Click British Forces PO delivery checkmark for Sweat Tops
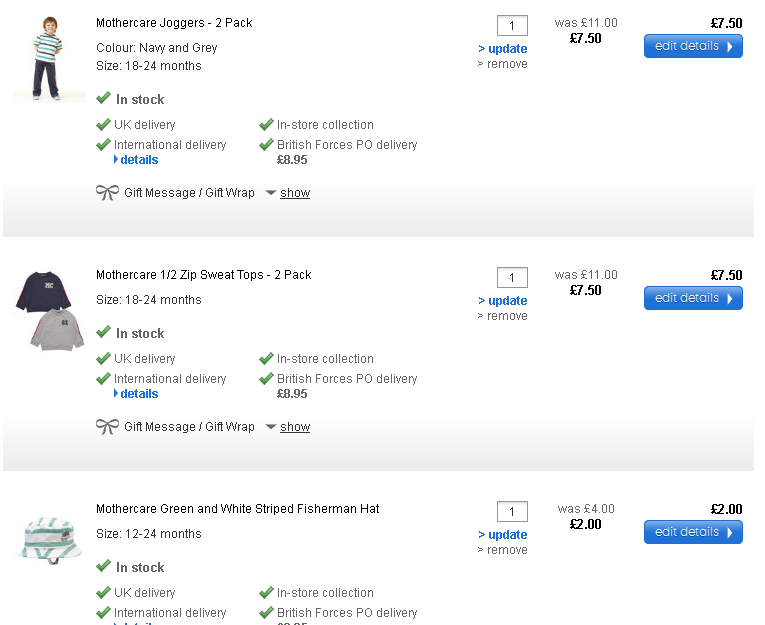This screenshot has height=625, width=765. click(x=266, y=379)
